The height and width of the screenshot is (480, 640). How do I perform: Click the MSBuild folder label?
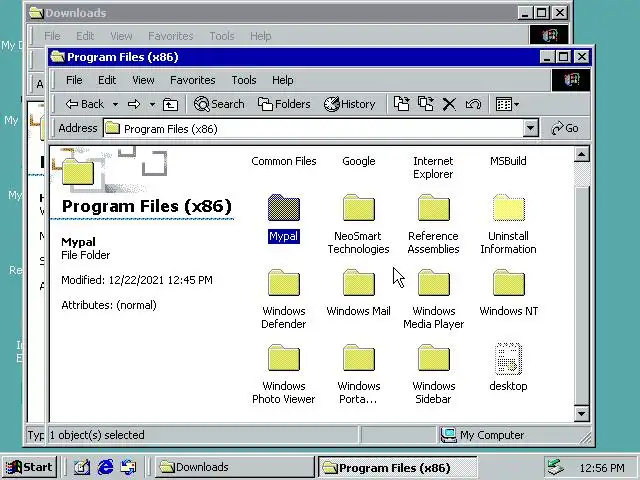(x=508, y=161)
